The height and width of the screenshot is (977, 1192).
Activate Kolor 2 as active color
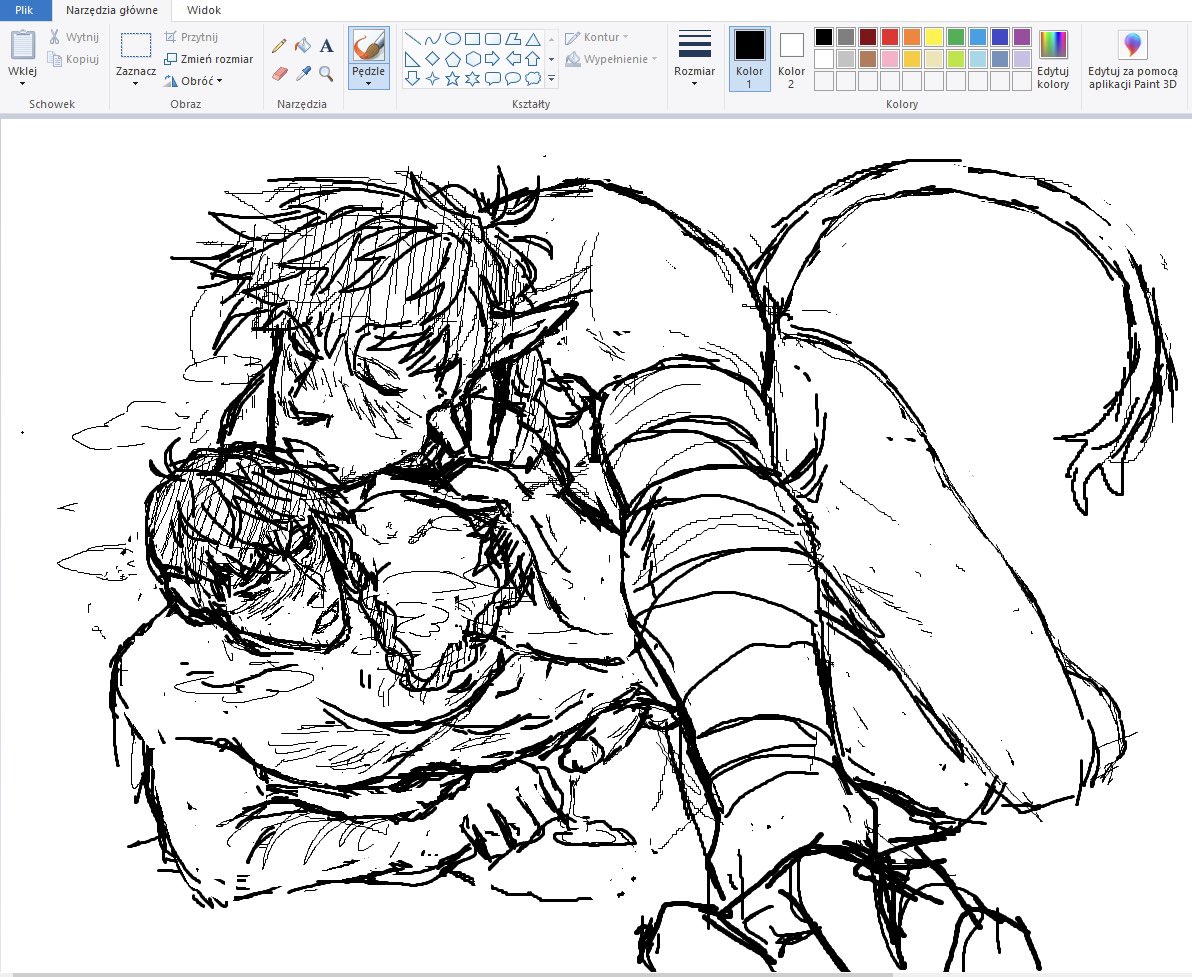coord(791,59)
